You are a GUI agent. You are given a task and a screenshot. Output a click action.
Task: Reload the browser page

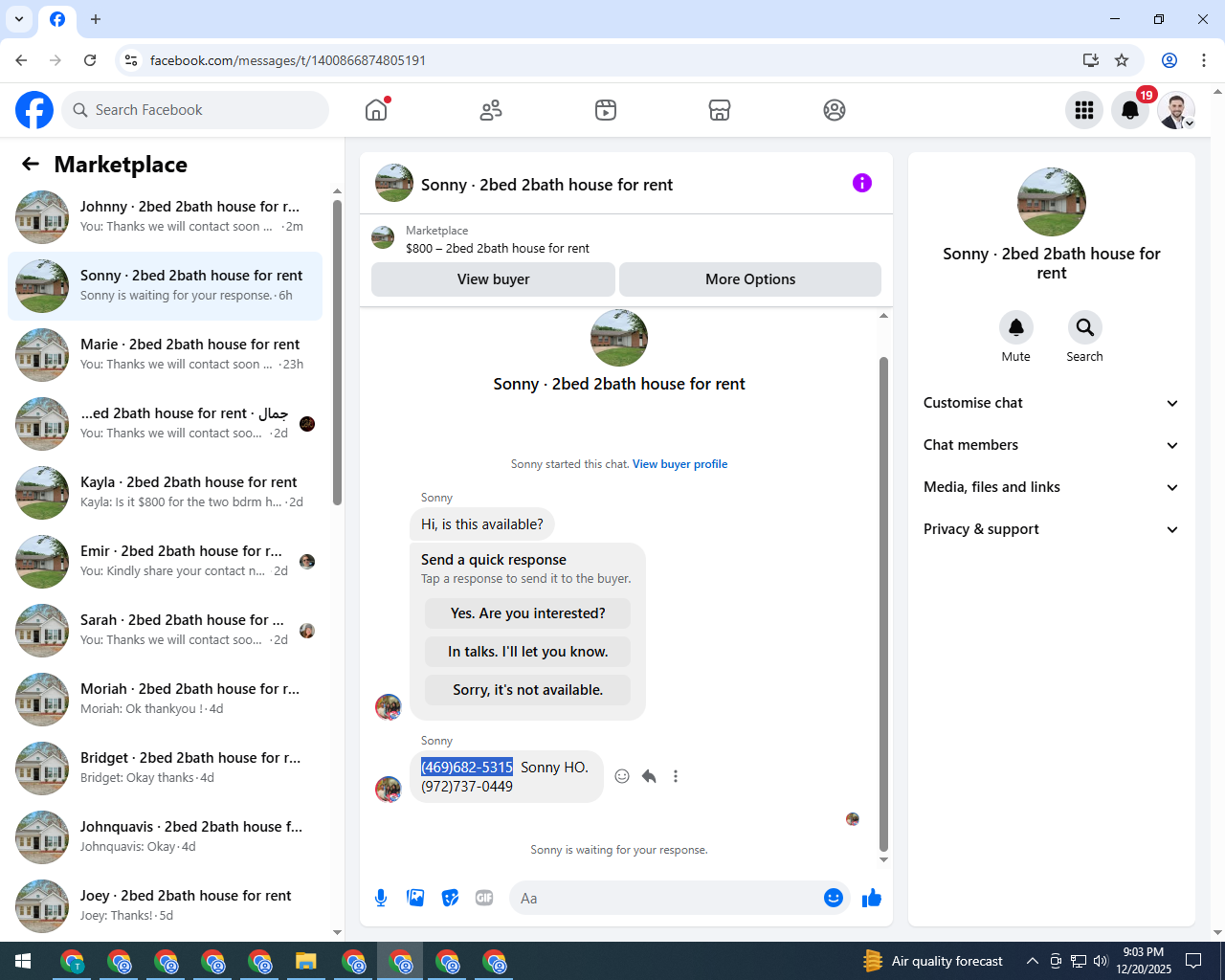coord(90,60)
